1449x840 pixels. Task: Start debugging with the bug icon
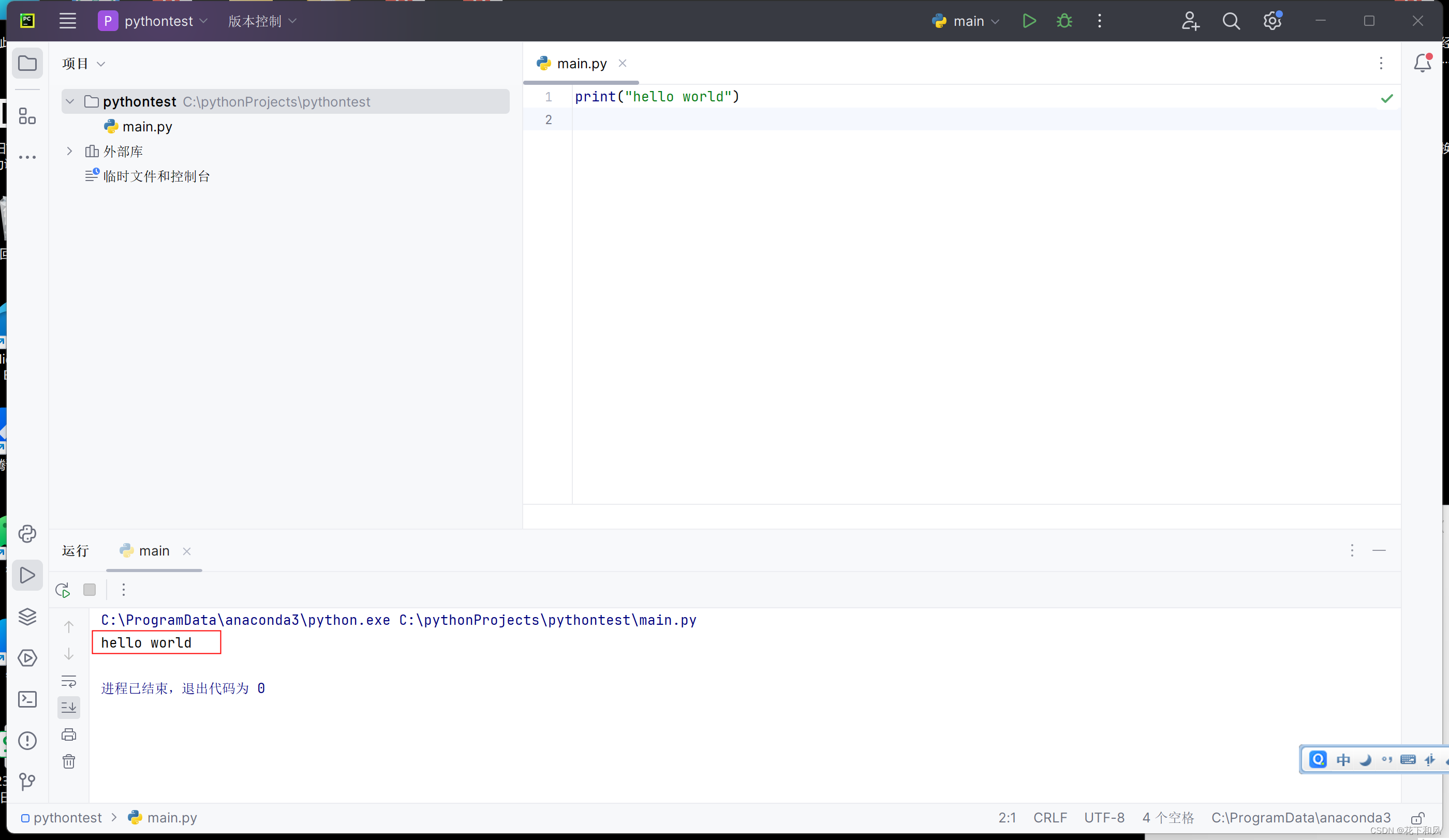tap(1064, 21)
